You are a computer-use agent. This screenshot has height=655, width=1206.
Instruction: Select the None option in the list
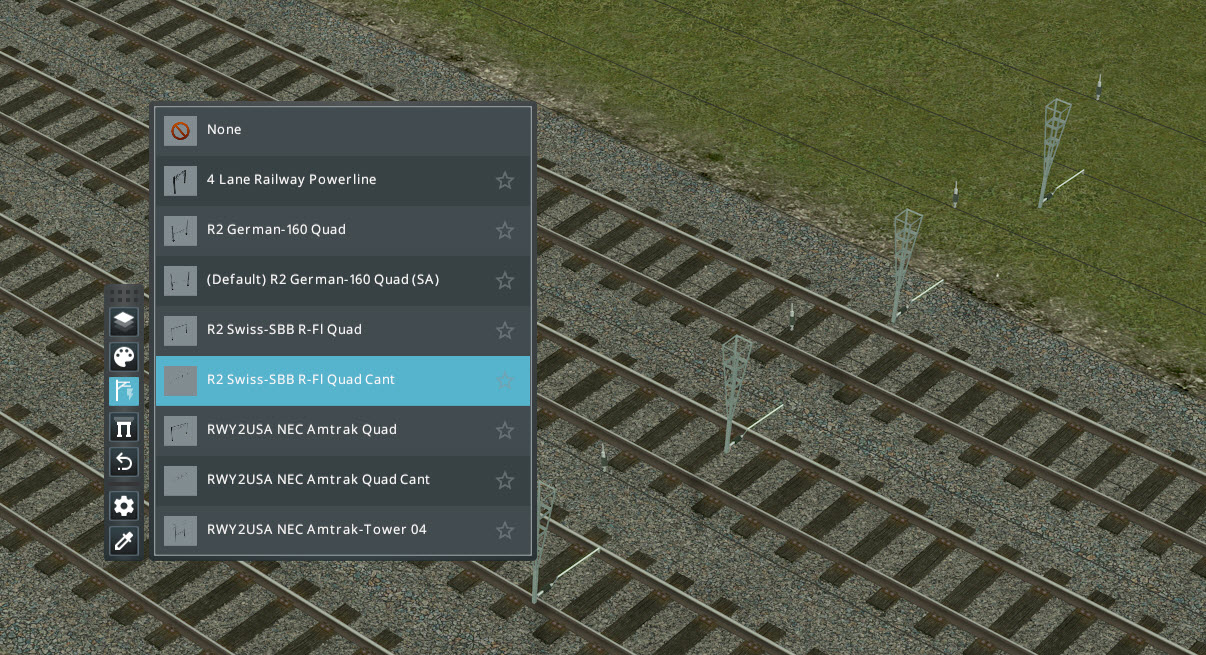pos(343,130)
